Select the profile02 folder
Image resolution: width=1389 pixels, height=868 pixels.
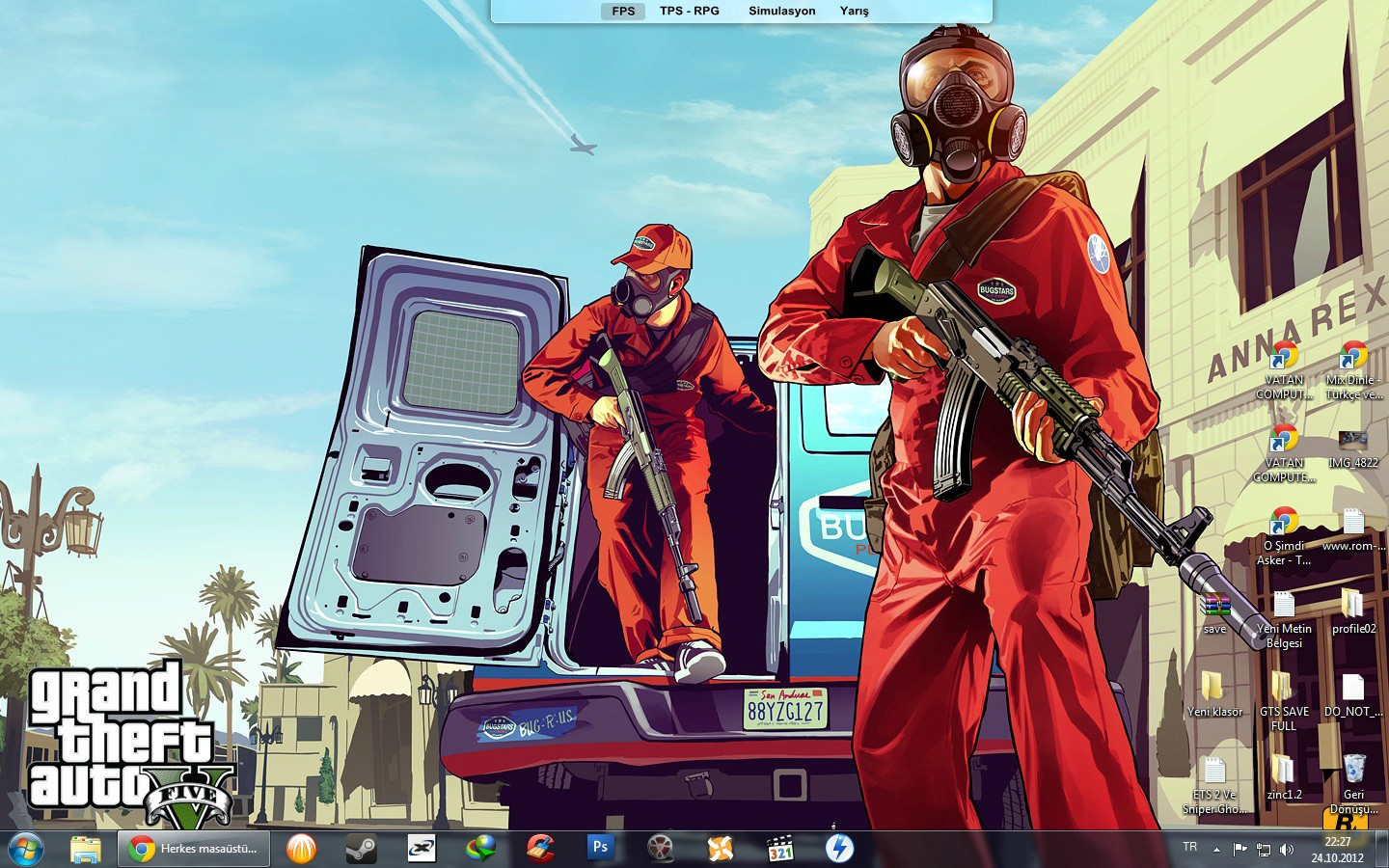point(1353,612)
